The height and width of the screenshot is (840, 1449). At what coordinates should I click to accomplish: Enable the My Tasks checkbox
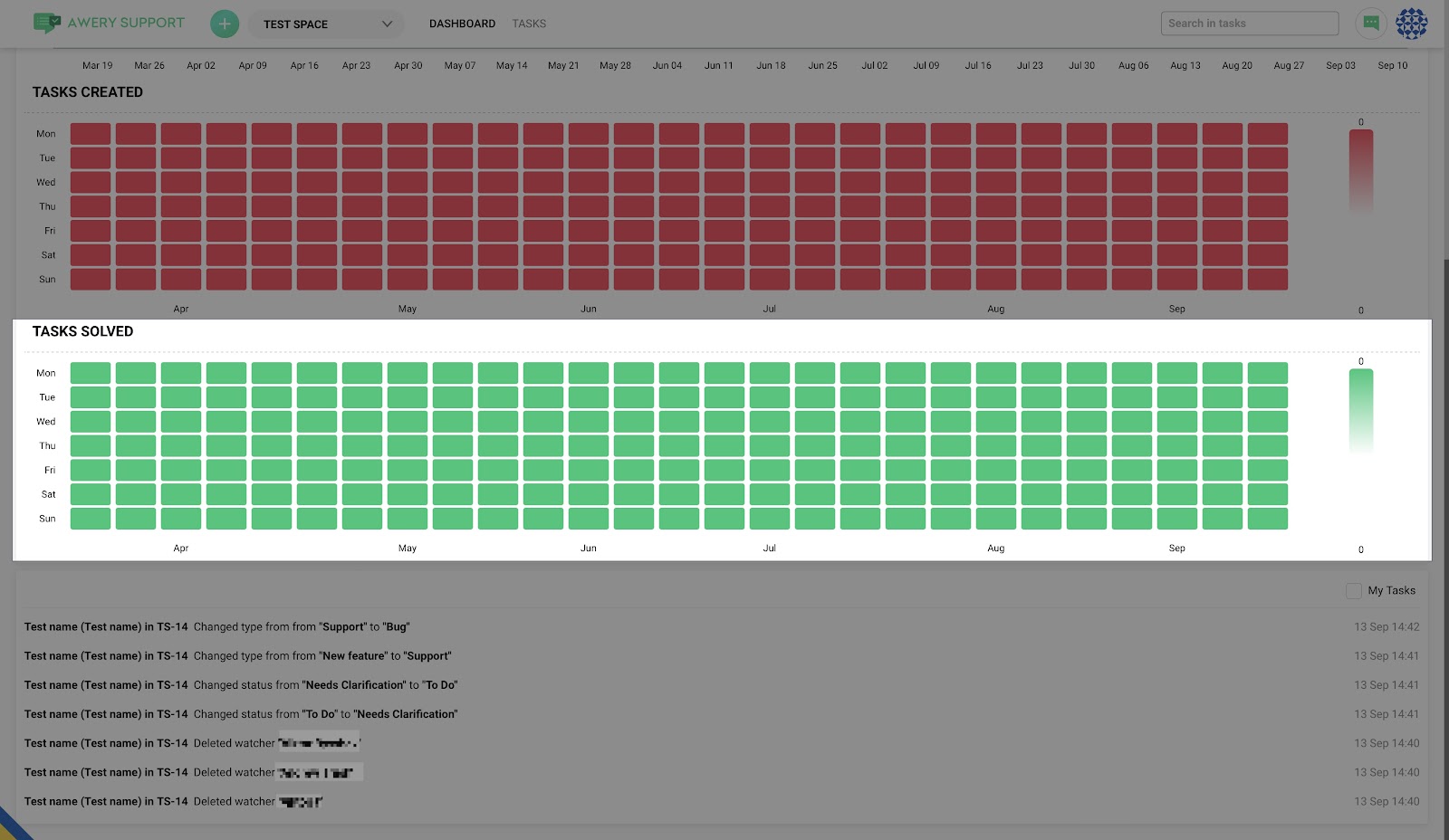1354,591
